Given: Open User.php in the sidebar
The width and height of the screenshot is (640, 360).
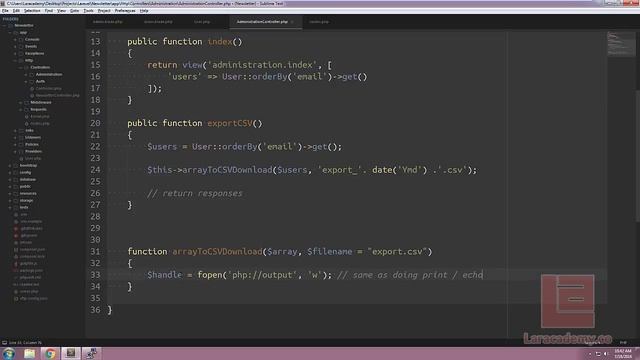Looking at the screenshot, I should [x=33, y=158].
